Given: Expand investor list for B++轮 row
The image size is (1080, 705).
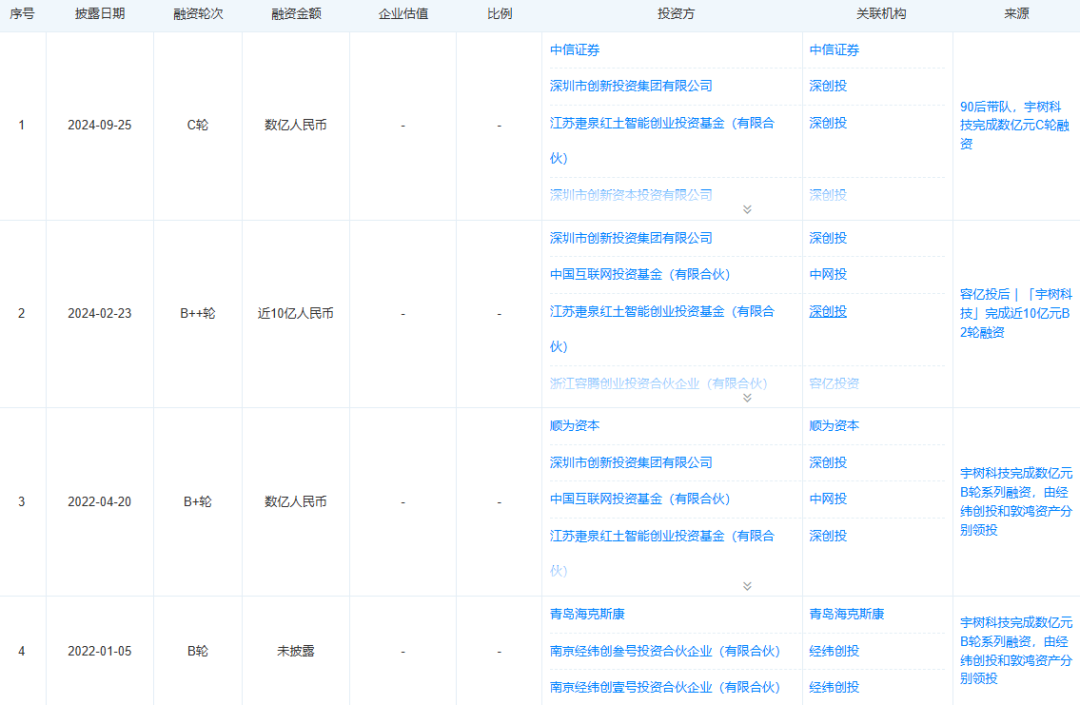Looking at the screenshot, I should 747,398.
